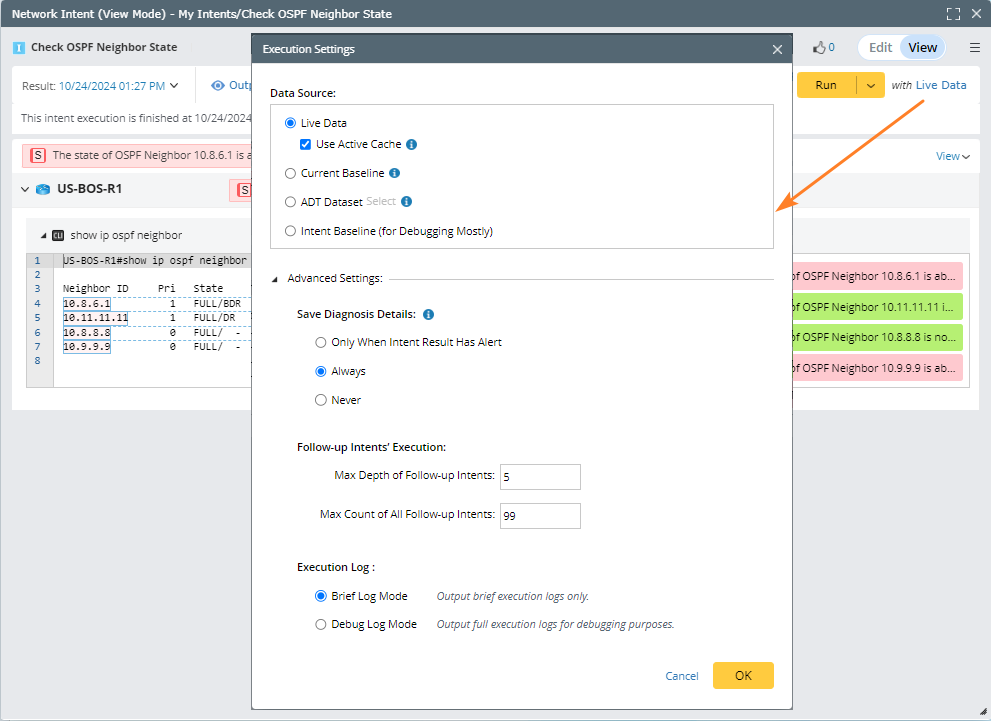
Task: Click the Save Diagnosis Details info icon
Action: 428,314
